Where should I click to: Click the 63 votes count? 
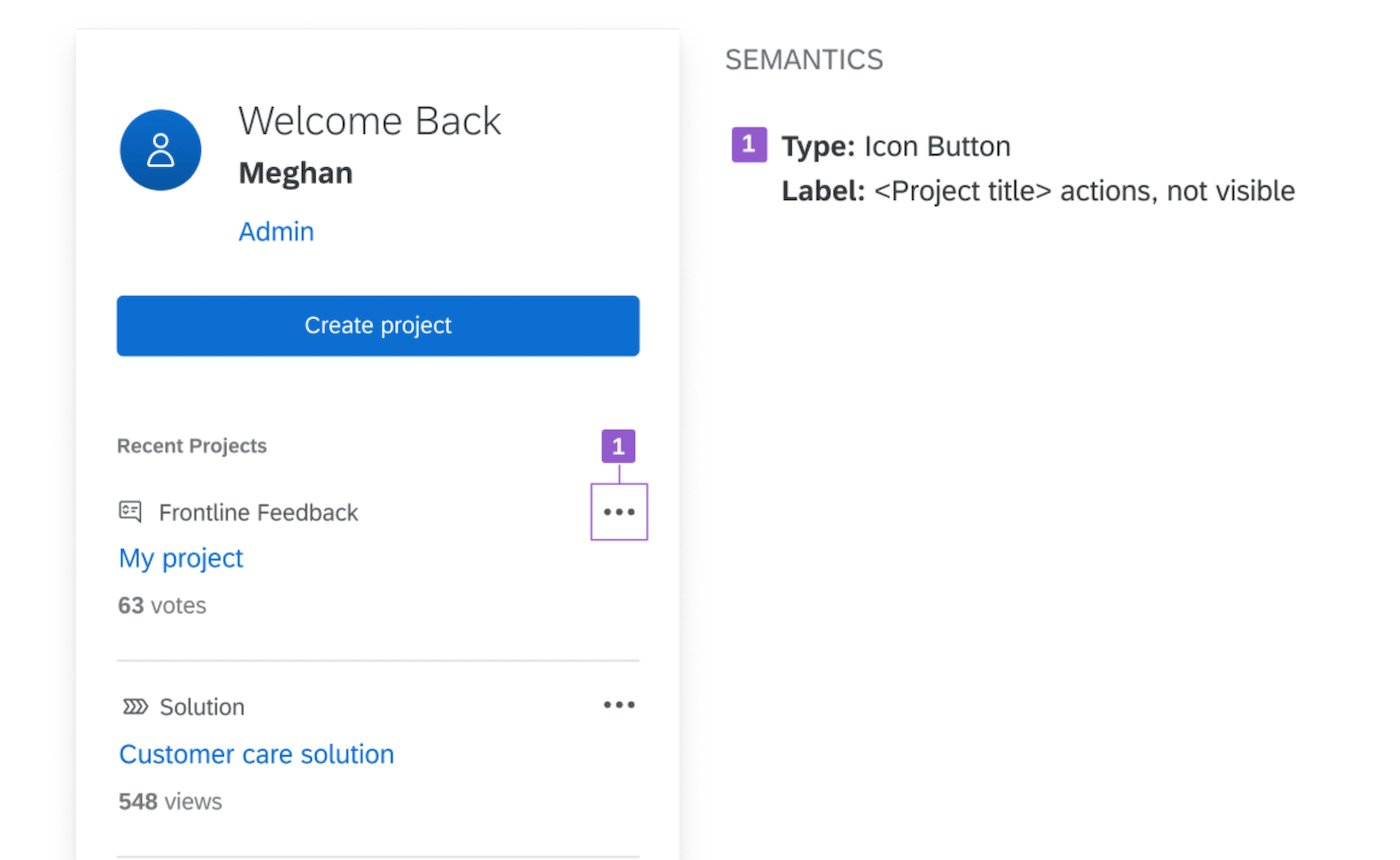pyautogui.click(x=162, y=605)
